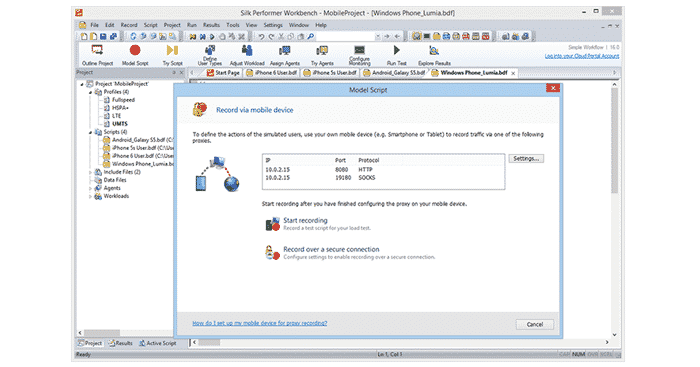Switch to the iPhone 6 User.bdf tab

click(271, 72)
